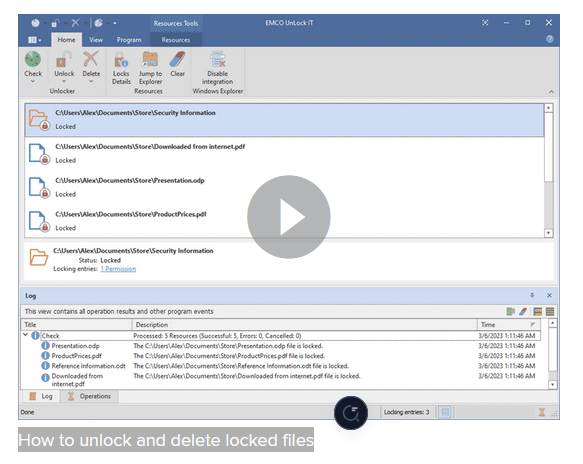Click the ribbon display options icon in title bar

485,23
